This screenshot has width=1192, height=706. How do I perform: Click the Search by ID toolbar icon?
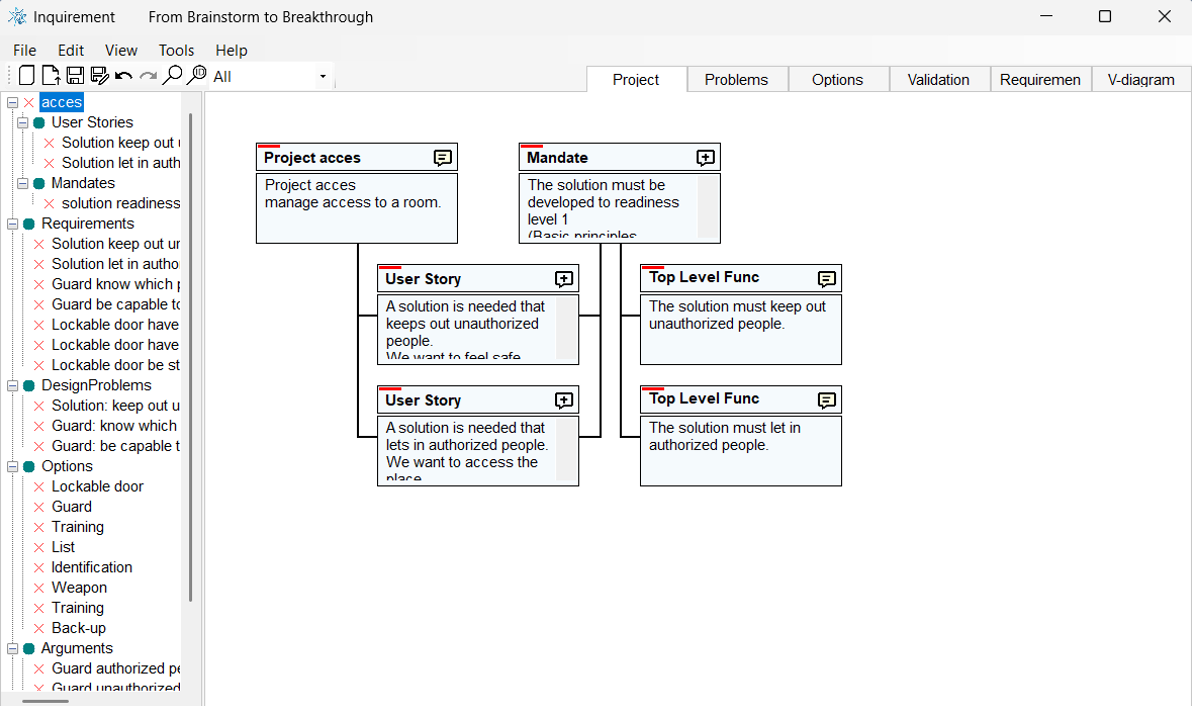point(197,76)
